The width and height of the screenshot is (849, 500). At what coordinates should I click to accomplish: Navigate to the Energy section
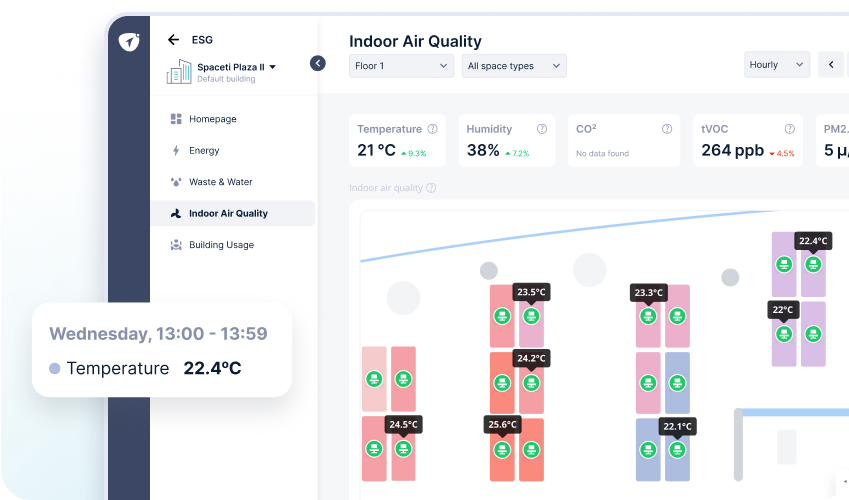pos(204,151)
